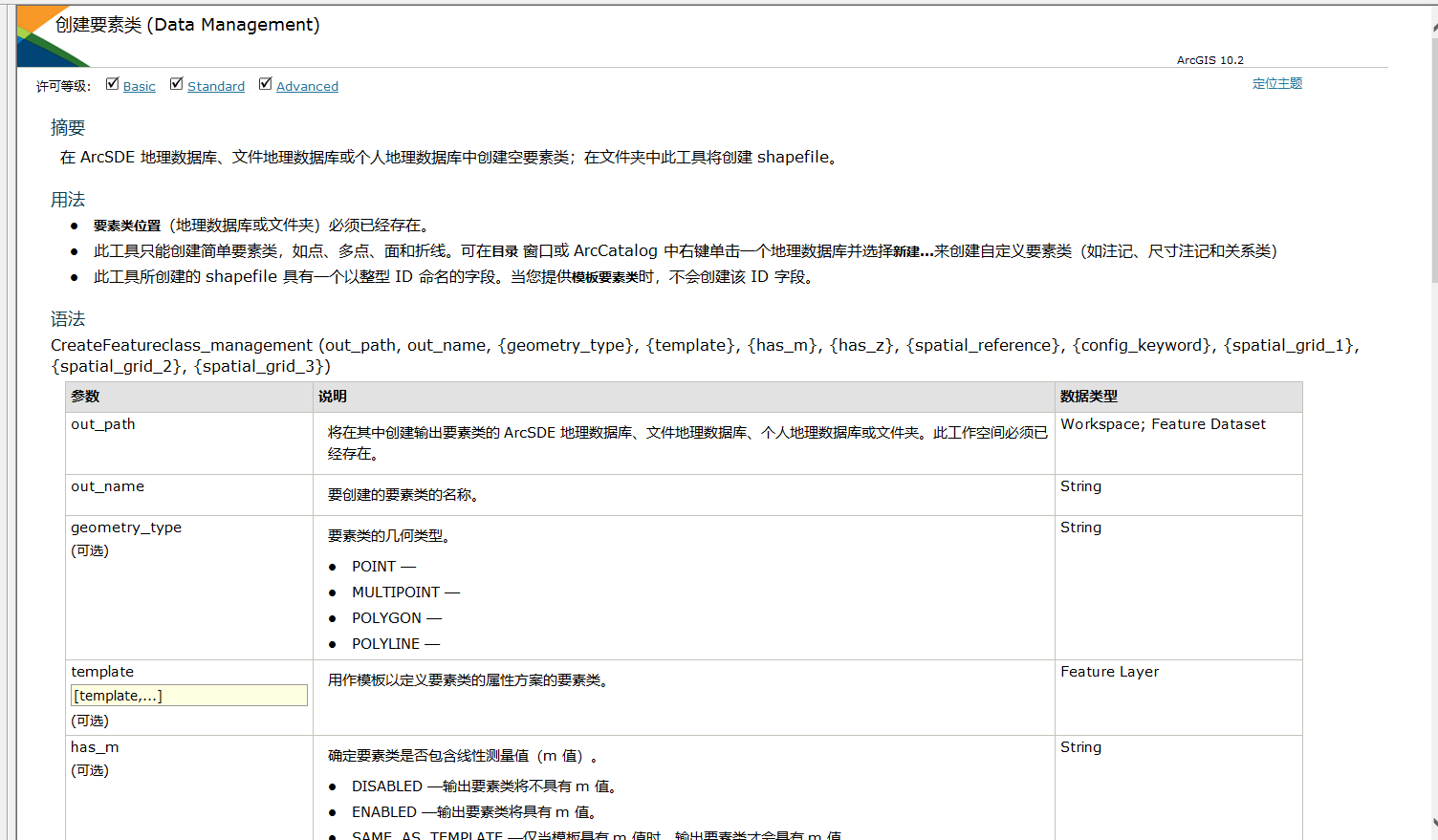Click the String data type in geometry_type row
Viewport: 1438px width, 840px height.
tap(1080, 528)
